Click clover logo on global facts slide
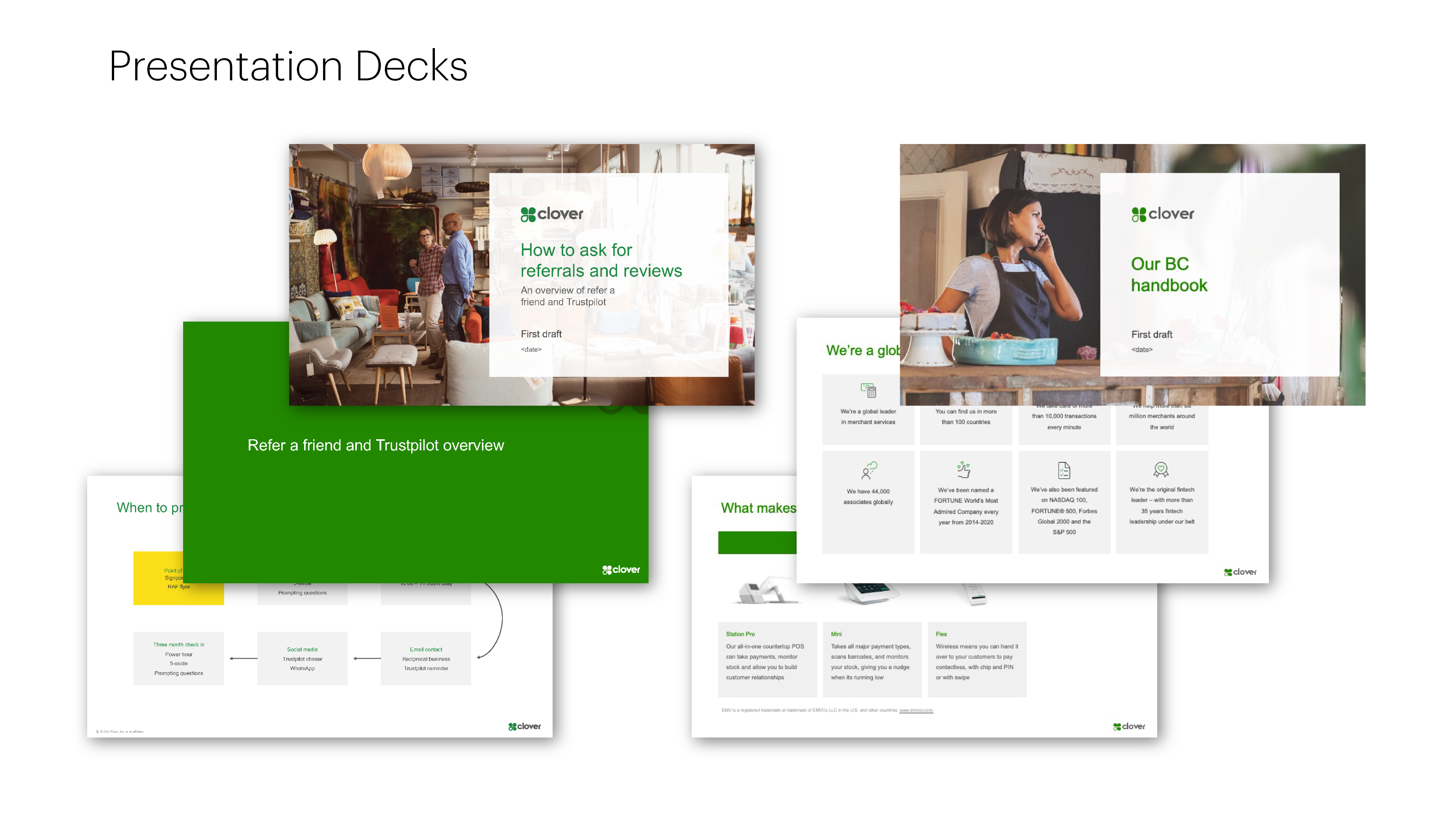The height and width of the screenshot is (819, 1456). 1240,572
